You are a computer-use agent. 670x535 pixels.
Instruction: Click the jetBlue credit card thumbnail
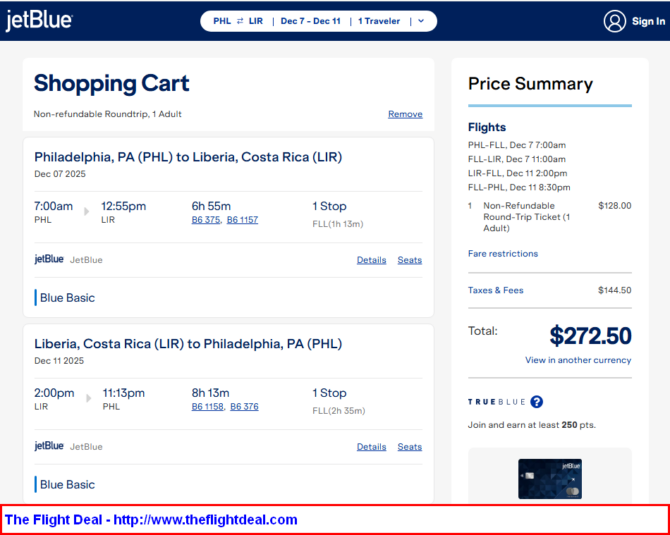[x=549, y=478]
